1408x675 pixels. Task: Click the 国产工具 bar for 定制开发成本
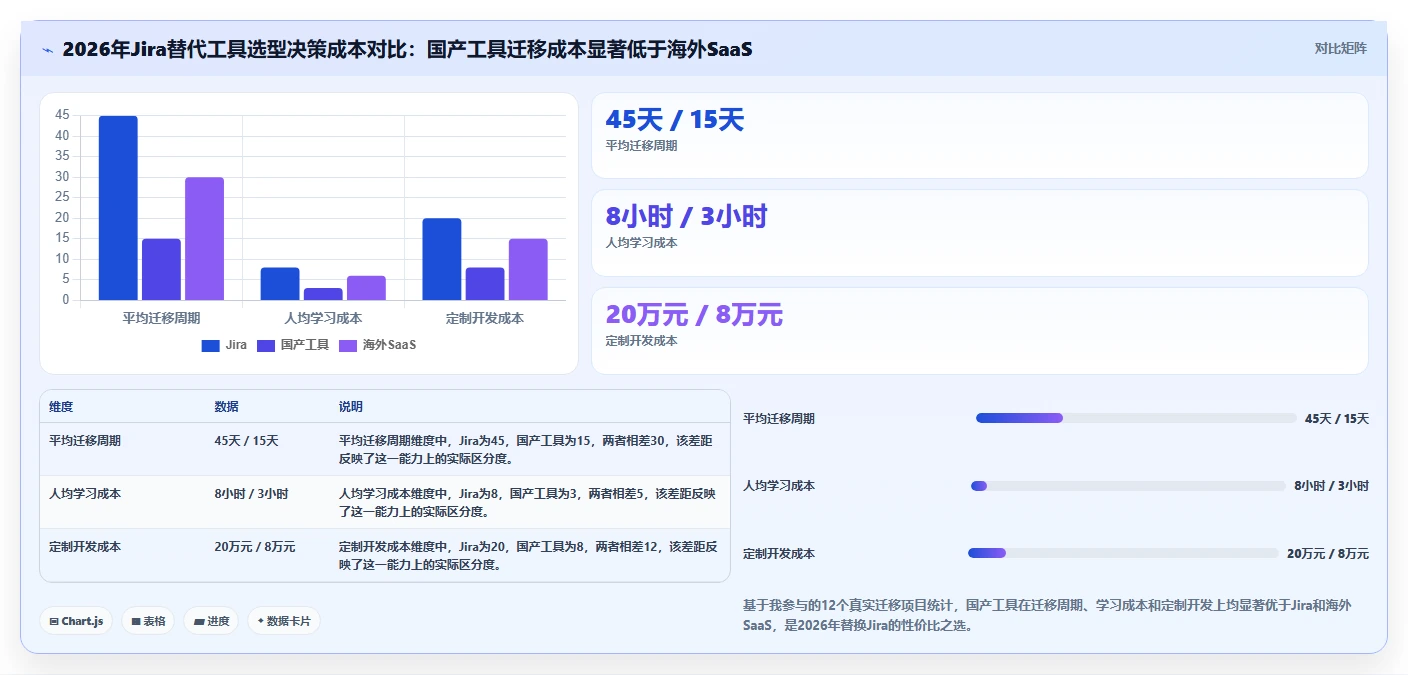(x=485, y=284)
